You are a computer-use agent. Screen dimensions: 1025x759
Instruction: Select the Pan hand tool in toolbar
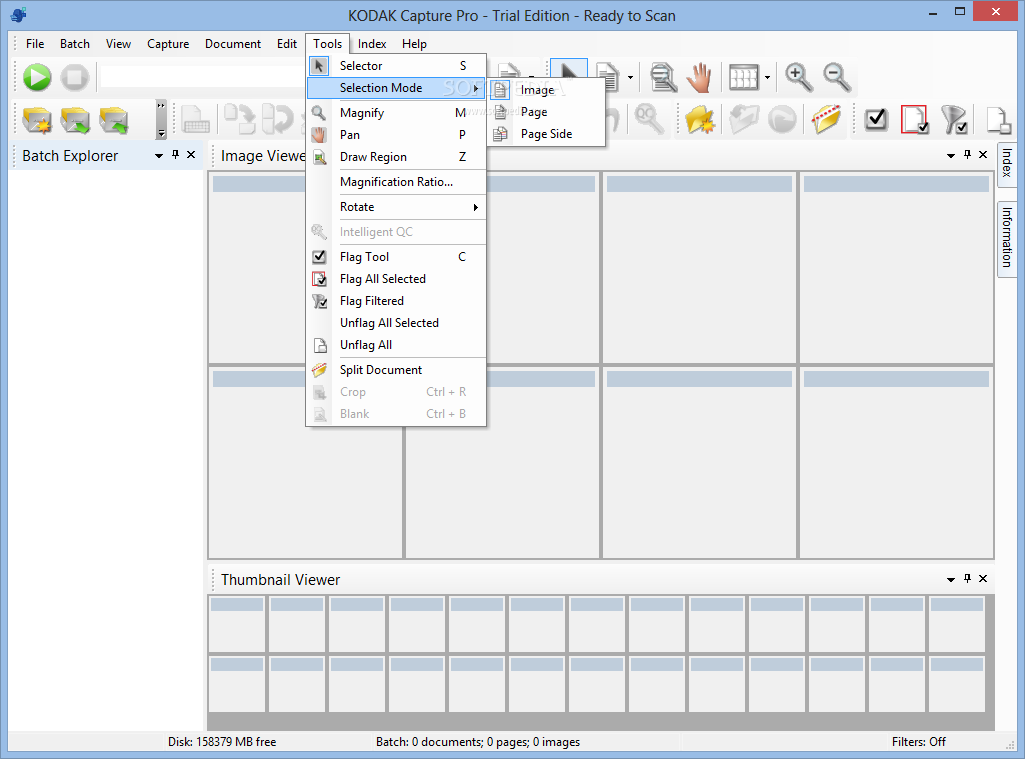(699, 77)
